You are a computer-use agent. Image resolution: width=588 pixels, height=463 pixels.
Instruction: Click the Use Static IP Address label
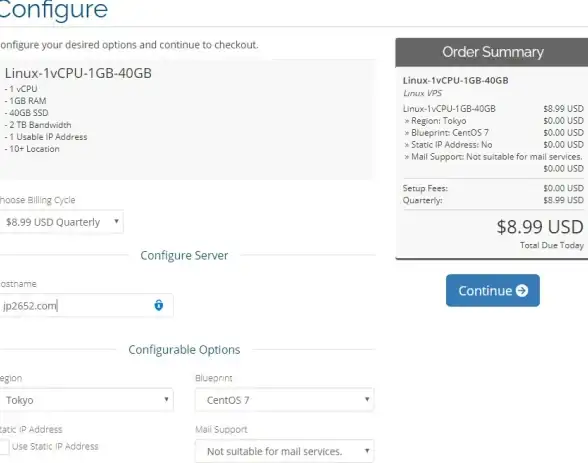[x=55, y=447]
